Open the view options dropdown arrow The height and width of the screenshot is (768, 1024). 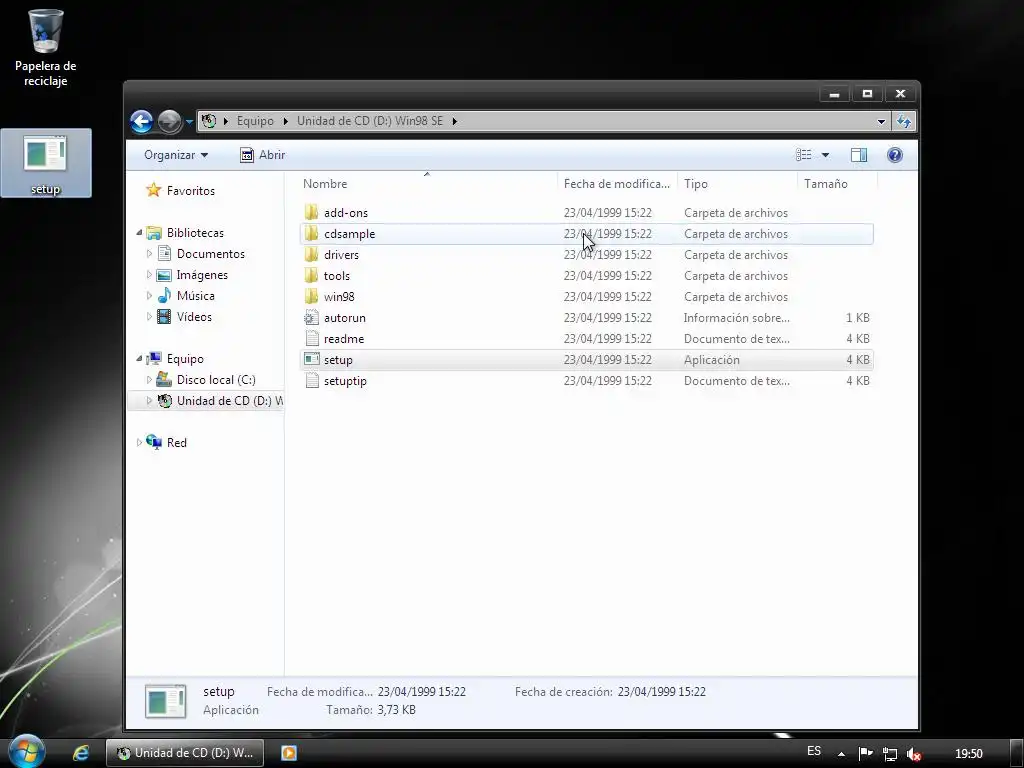coord(825,155)
